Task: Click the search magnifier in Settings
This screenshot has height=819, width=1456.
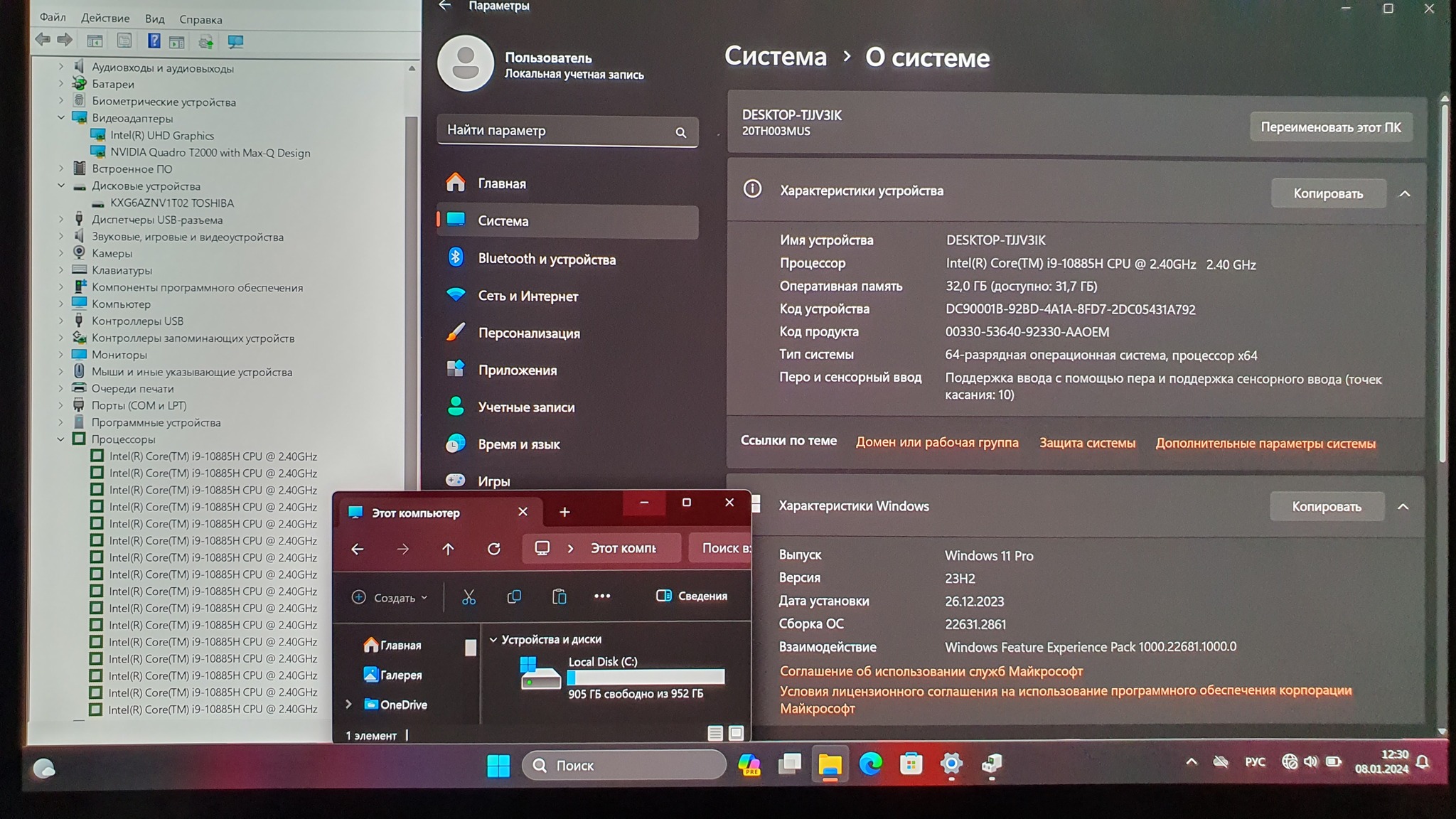Action: point(680,132)
